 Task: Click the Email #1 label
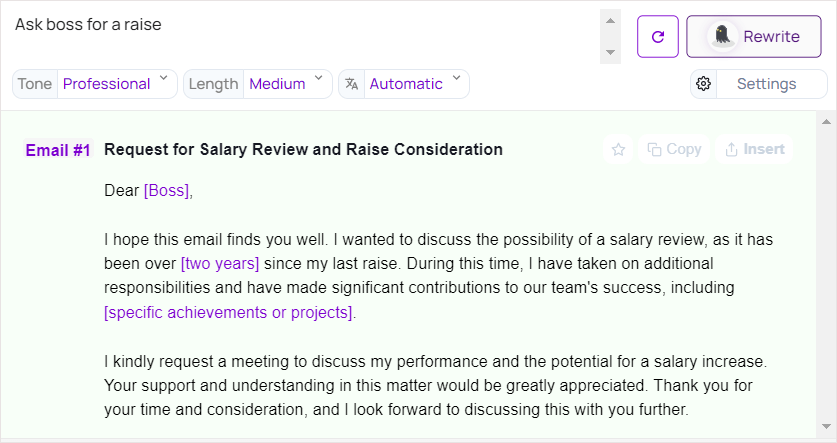[x=58, y=151]
